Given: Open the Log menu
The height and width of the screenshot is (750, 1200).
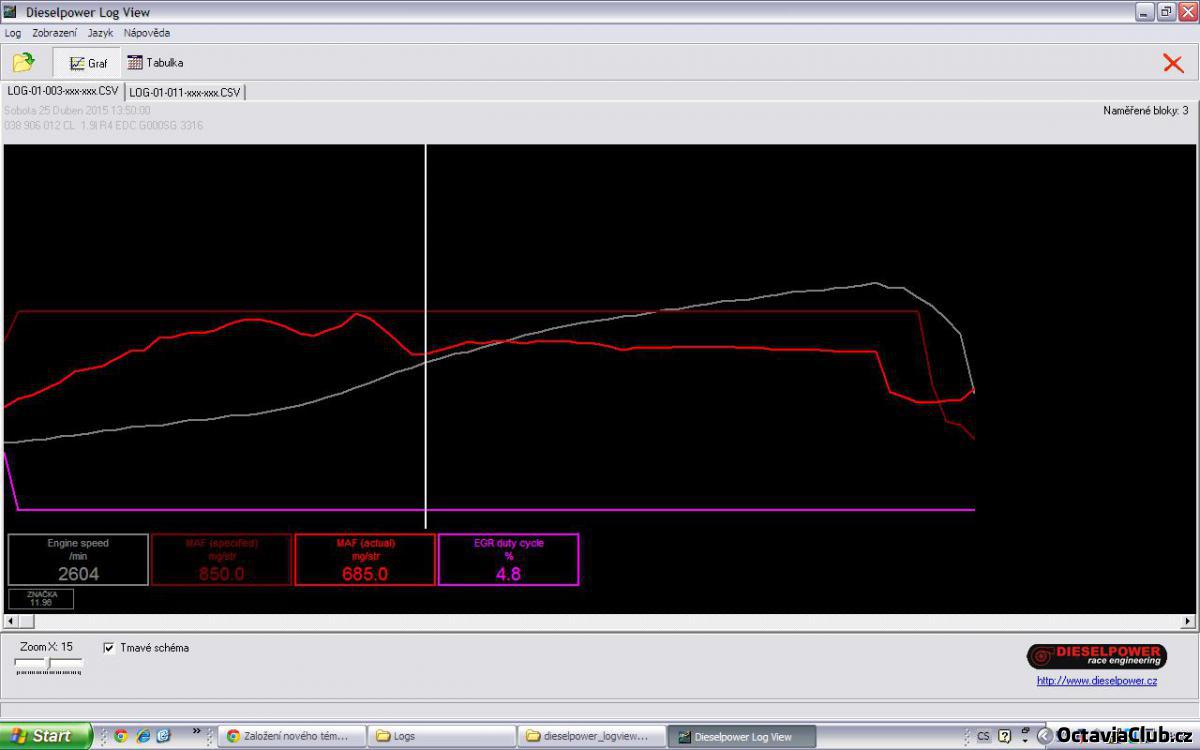Looking at the screenshot, I should coord(13,33).
